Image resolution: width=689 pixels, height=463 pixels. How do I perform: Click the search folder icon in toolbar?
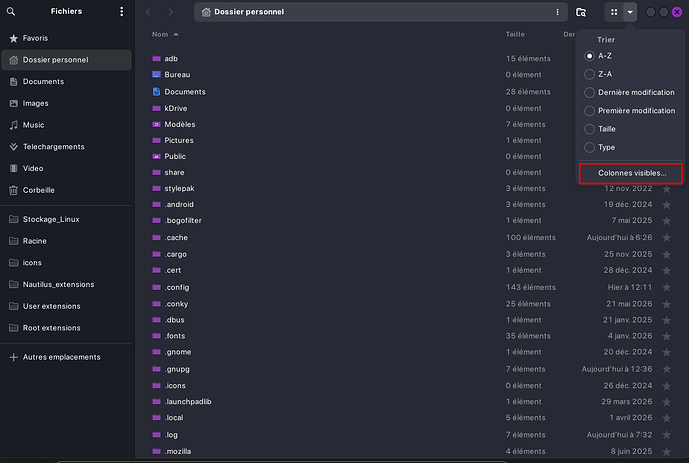(581, 12)
